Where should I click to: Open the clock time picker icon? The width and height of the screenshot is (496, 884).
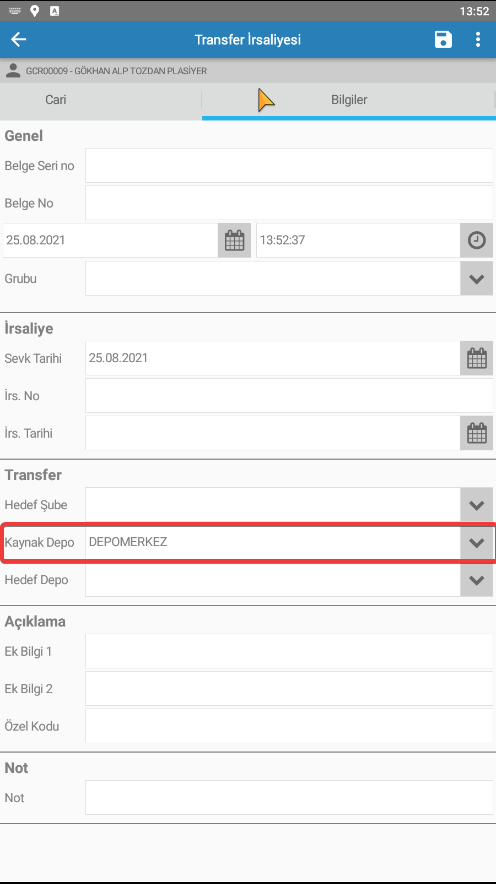click(477, 241)
